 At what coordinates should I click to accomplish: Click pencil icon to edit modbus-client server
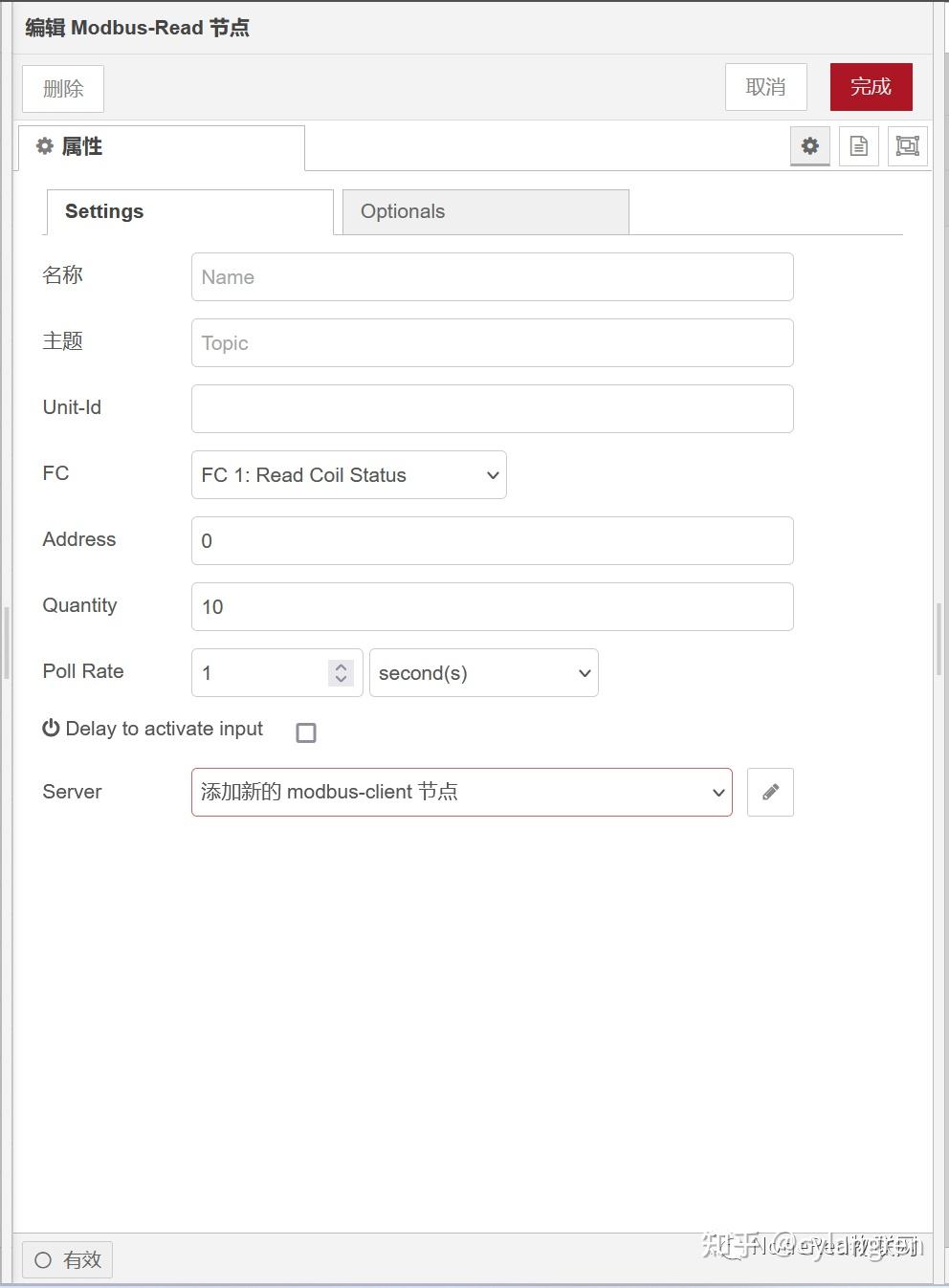coord(770,792)
